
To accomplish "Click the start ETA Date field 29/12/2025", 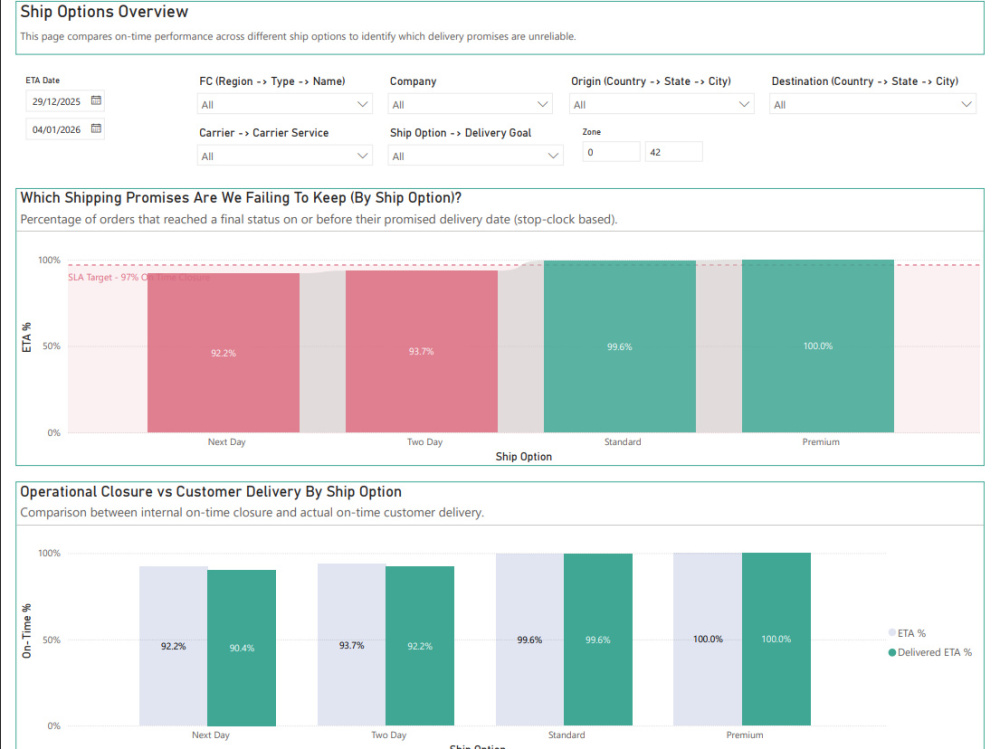I will 64,101.
